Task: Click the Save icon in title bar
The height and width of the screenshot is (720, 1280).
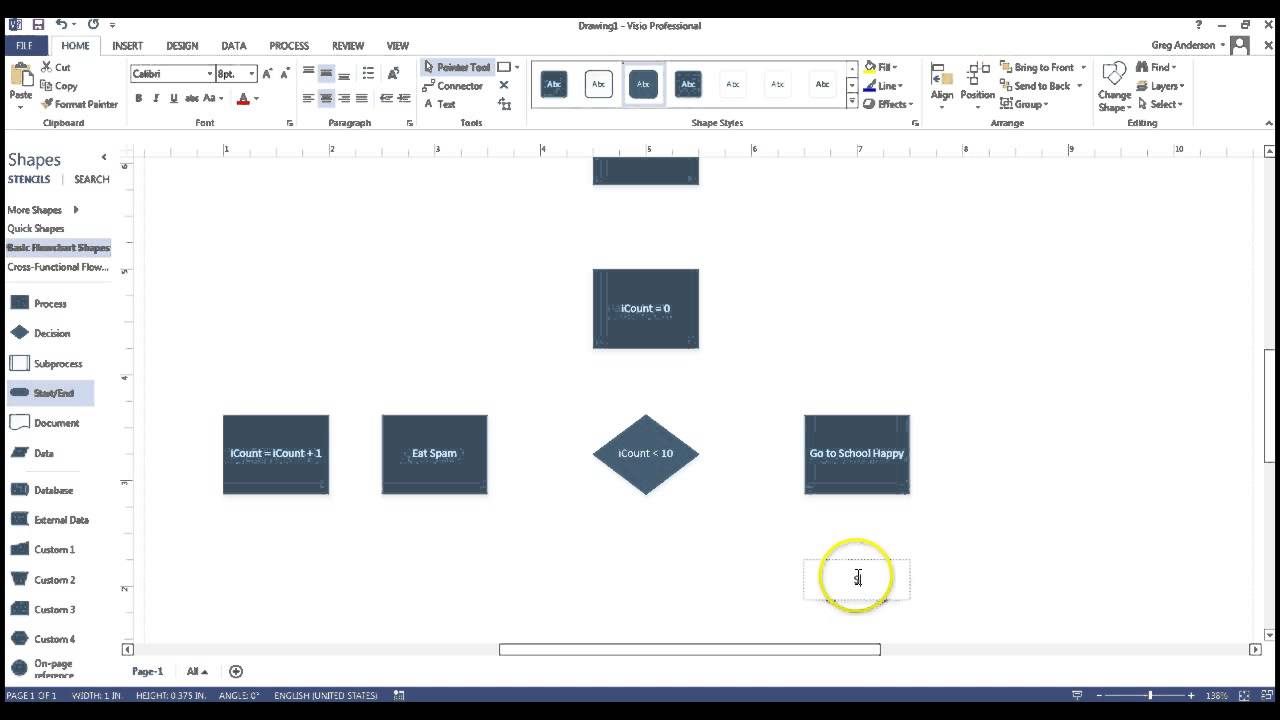Action: (x=38, y=24)
